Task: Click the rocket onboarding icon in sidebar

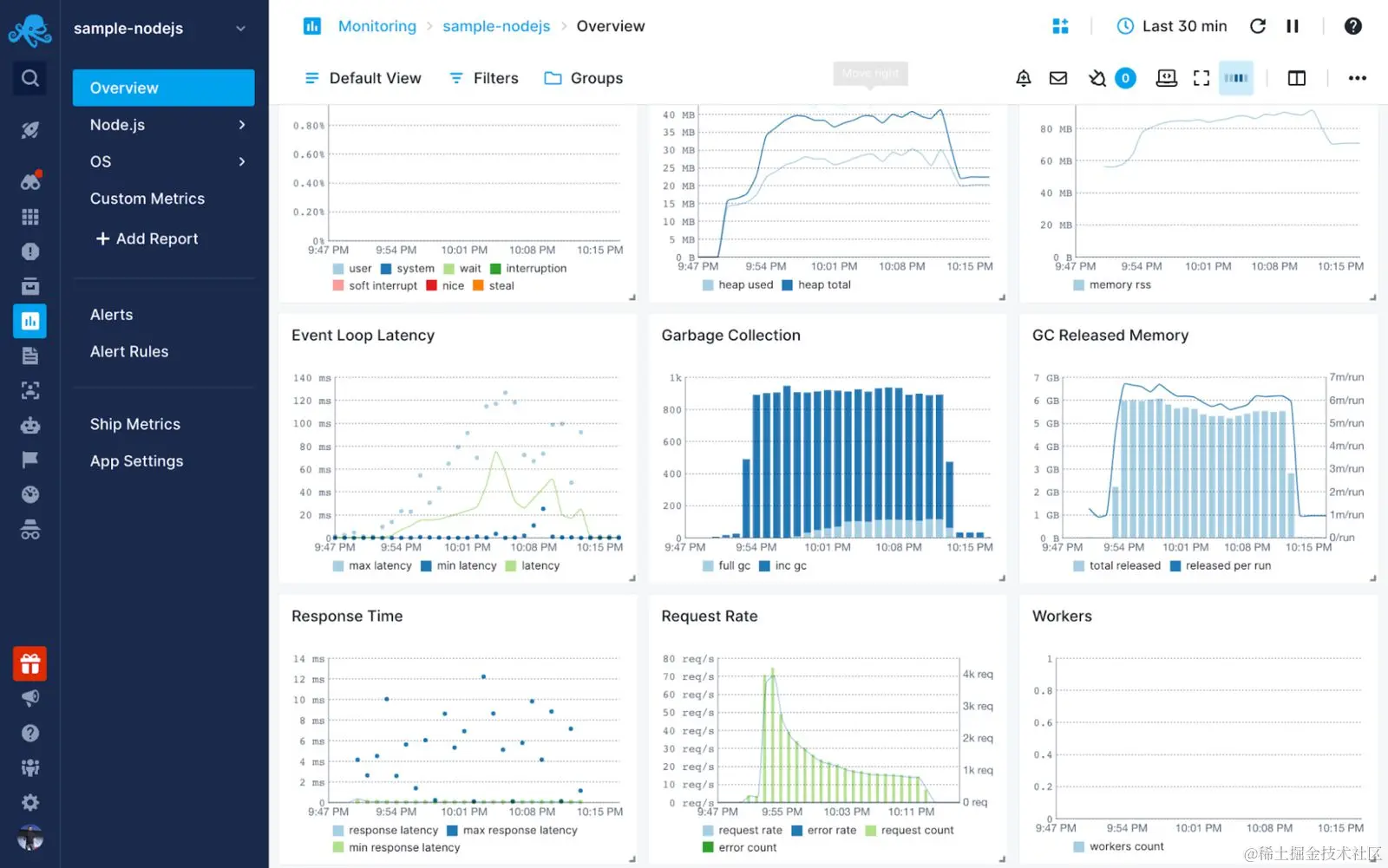Action: pos(29,129)
